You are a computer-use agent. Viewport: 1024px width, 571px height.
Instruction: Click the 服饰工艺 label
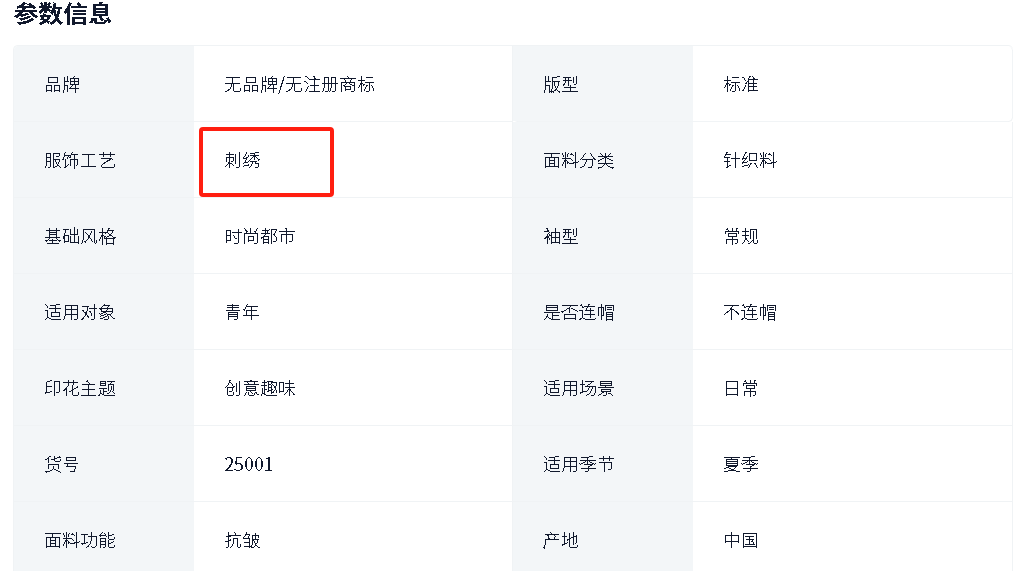[x=80, y=161]
